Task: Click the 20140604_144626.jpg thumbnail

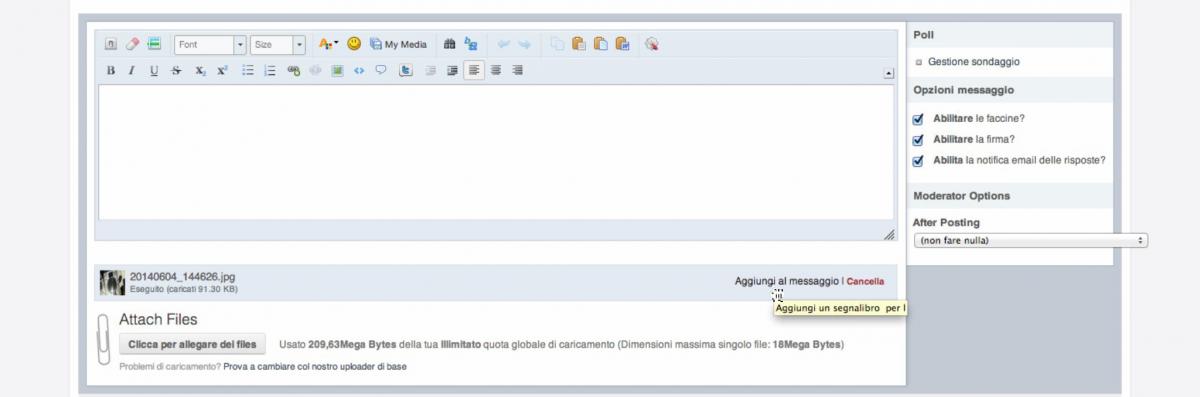Action: (x=112, y=283)
